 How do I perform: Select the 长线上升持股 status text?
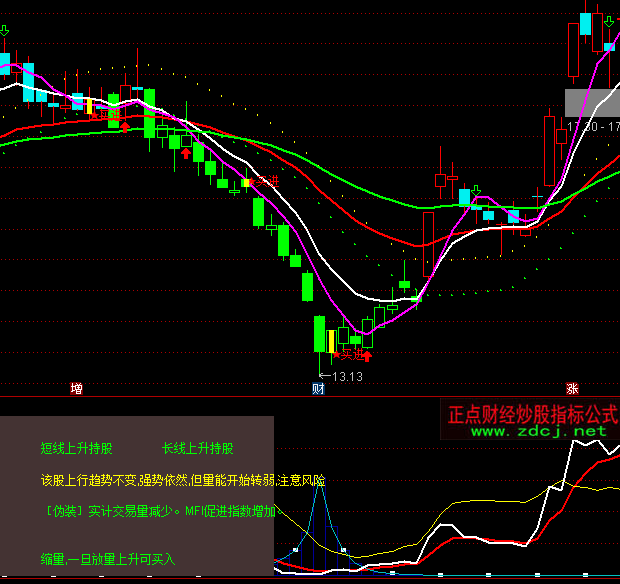[197, 448]
